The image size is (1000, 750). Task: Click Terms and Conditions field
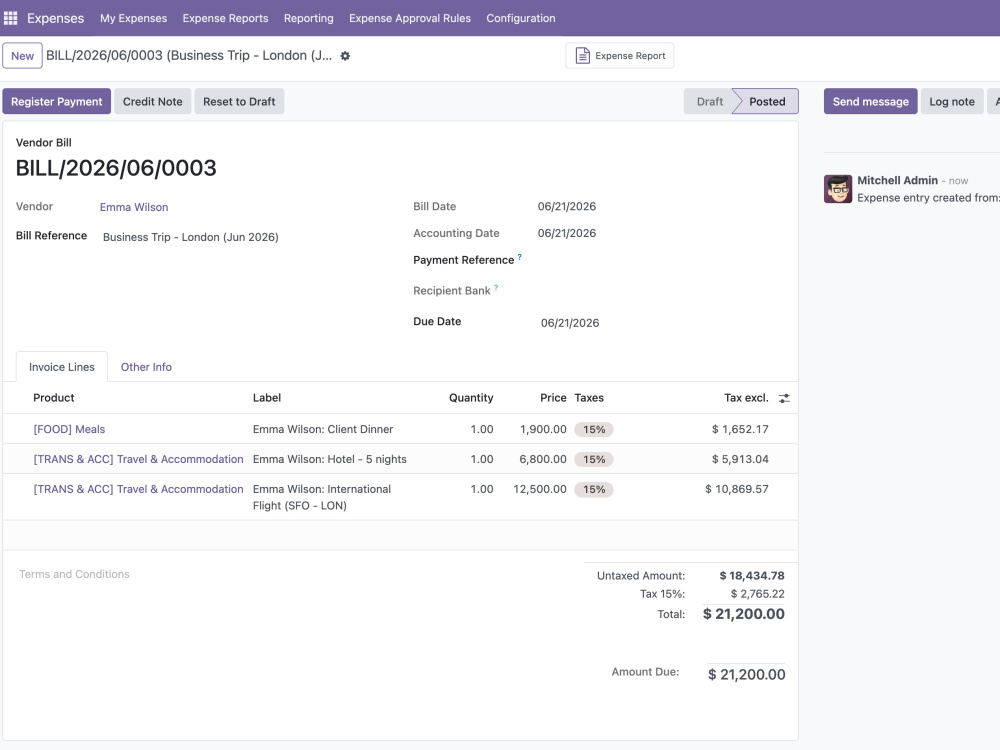click(74, 574)
